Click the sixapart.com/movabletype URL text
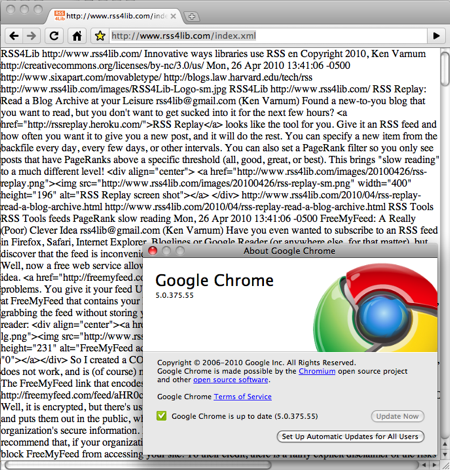The width and height of the screenshot is (450, 470). pyautogui.click(x=81, y=77)
